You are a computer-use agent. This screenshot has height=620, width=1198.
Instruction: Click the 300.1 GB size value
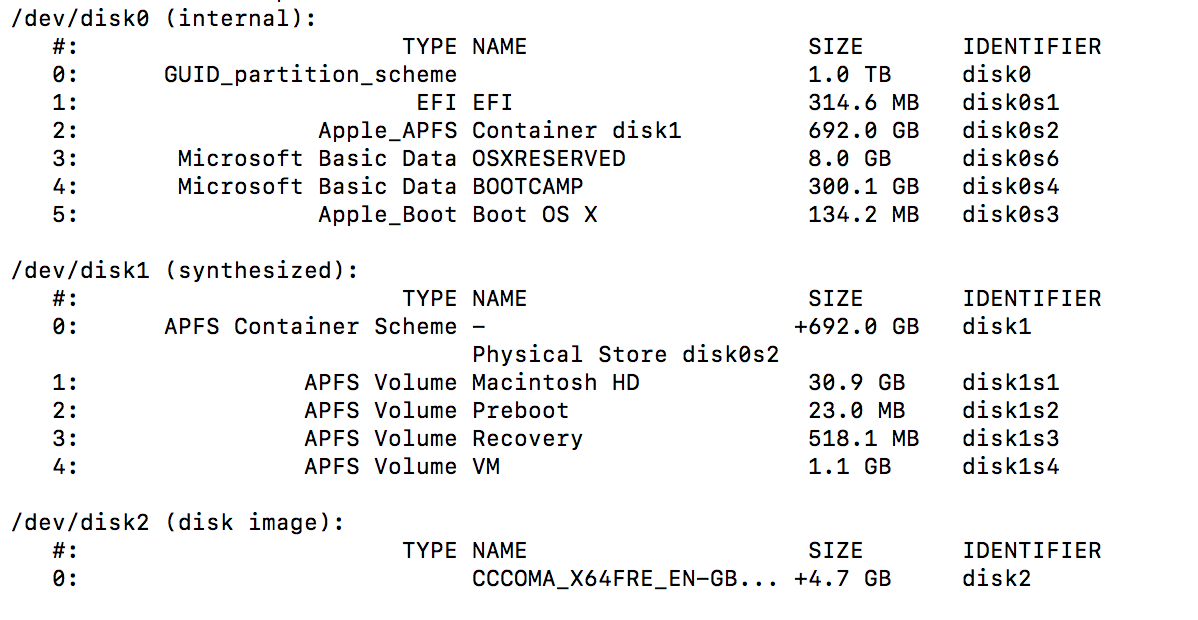pos(862,186)
